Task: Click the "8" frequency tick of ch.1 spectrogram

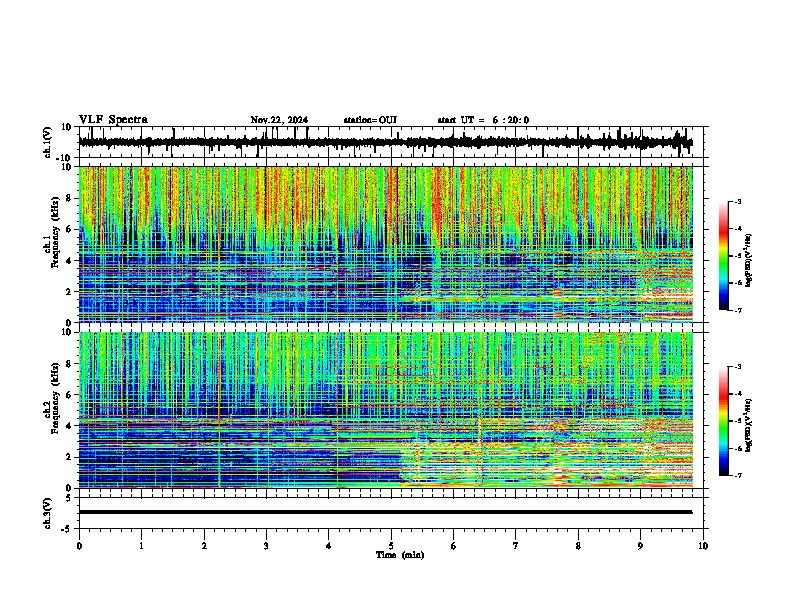Action: (x=70, y=198)
